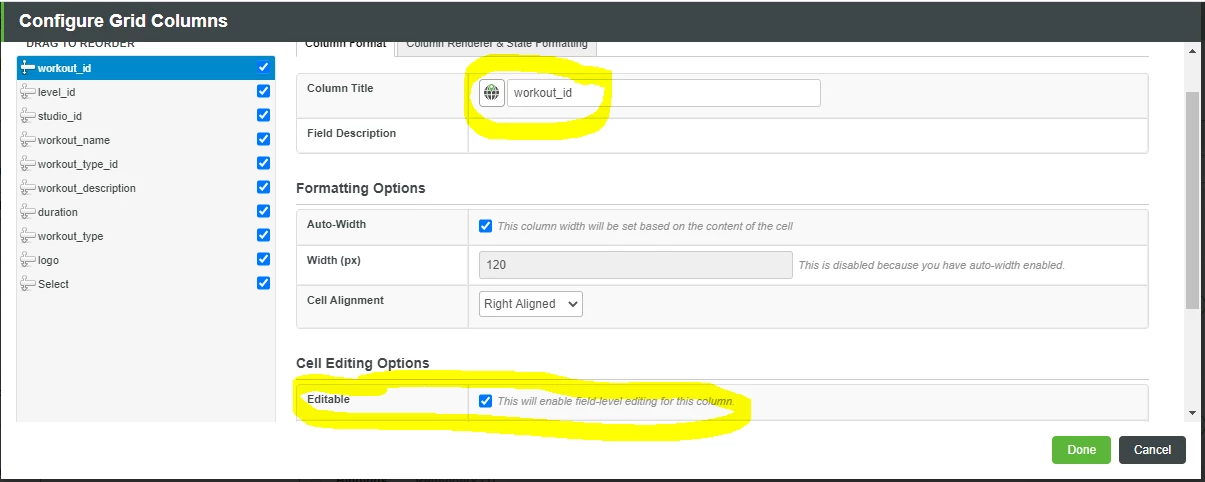Click the vertical scrollbar thumb
Image resolution: width=1205 pixels, height=482 pixels.
(x=1191, y=200)
